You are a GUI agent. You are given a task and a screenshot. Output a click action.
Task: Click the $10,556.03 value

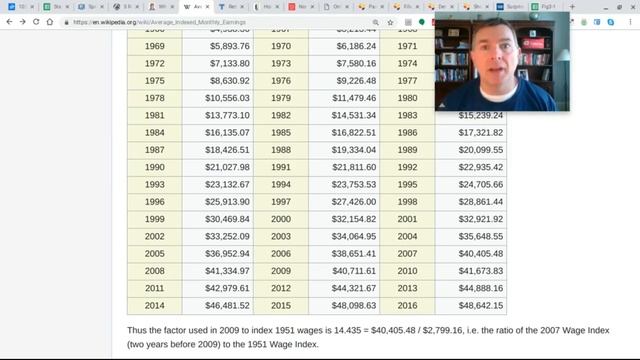pos(227,98)
